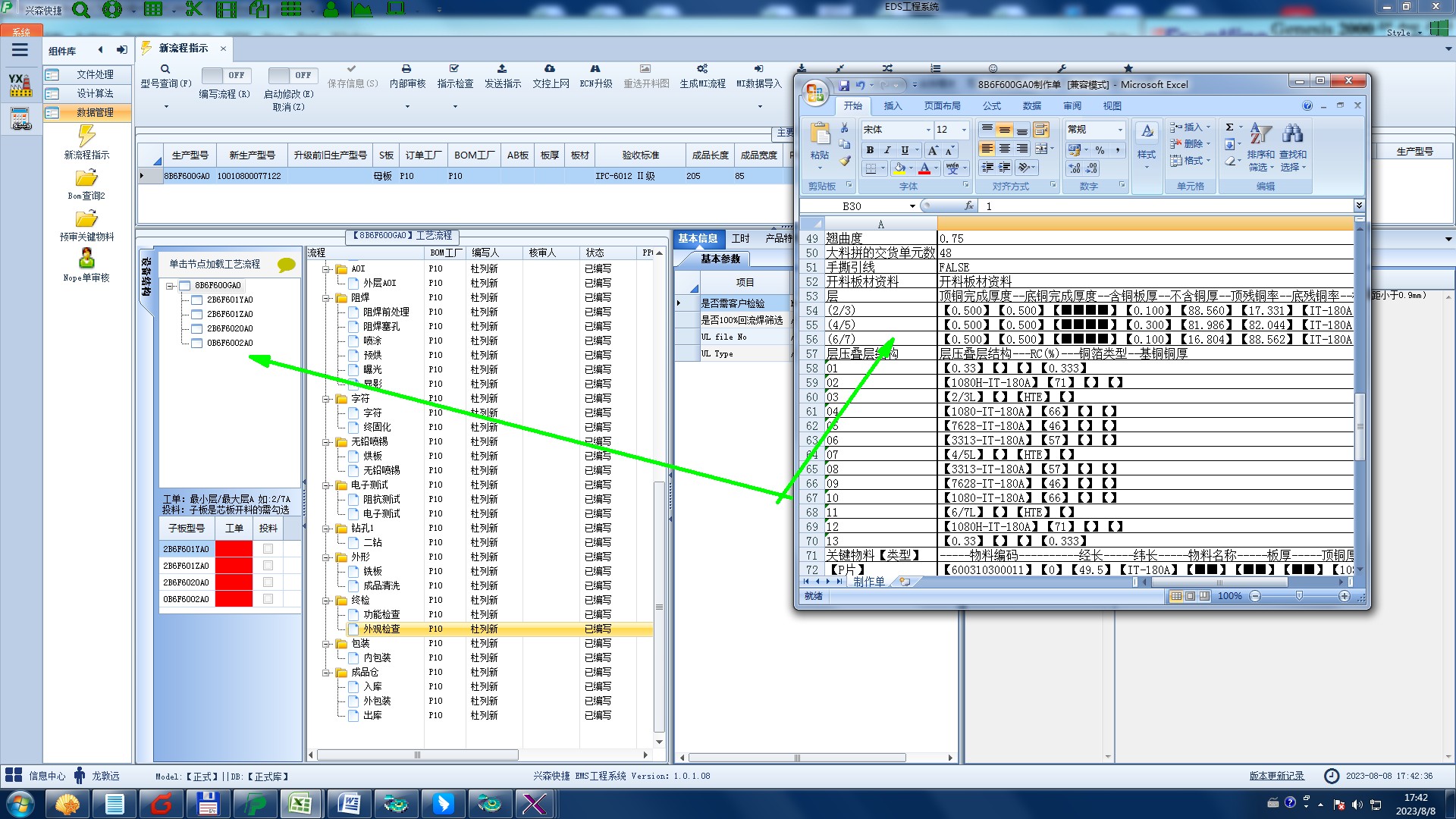This screenshot has width=1456, height=819.
Task: Click hamburger menu icon in left sidebar
Action: coord(20,50)
